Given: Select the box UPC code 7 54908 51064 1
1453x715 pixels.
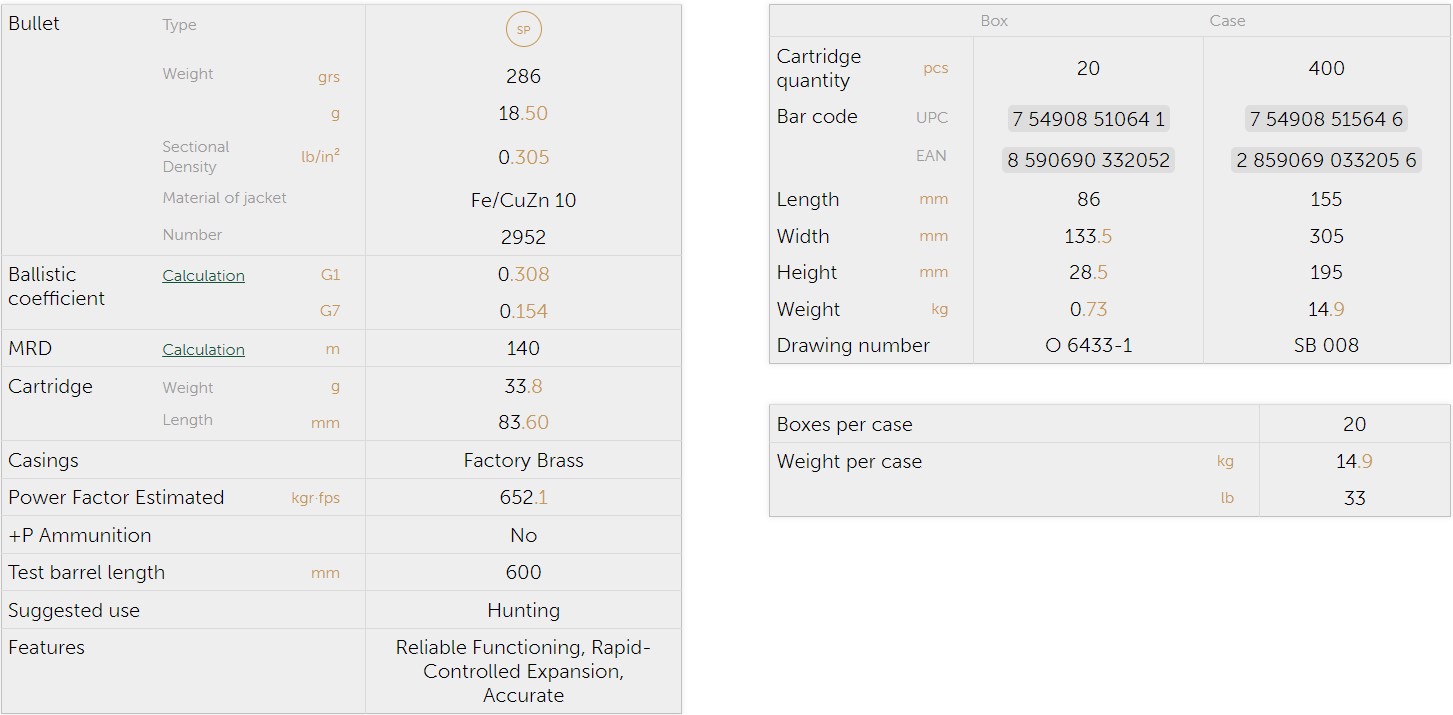Looking at the screenshot, I should click(1088, 119).
